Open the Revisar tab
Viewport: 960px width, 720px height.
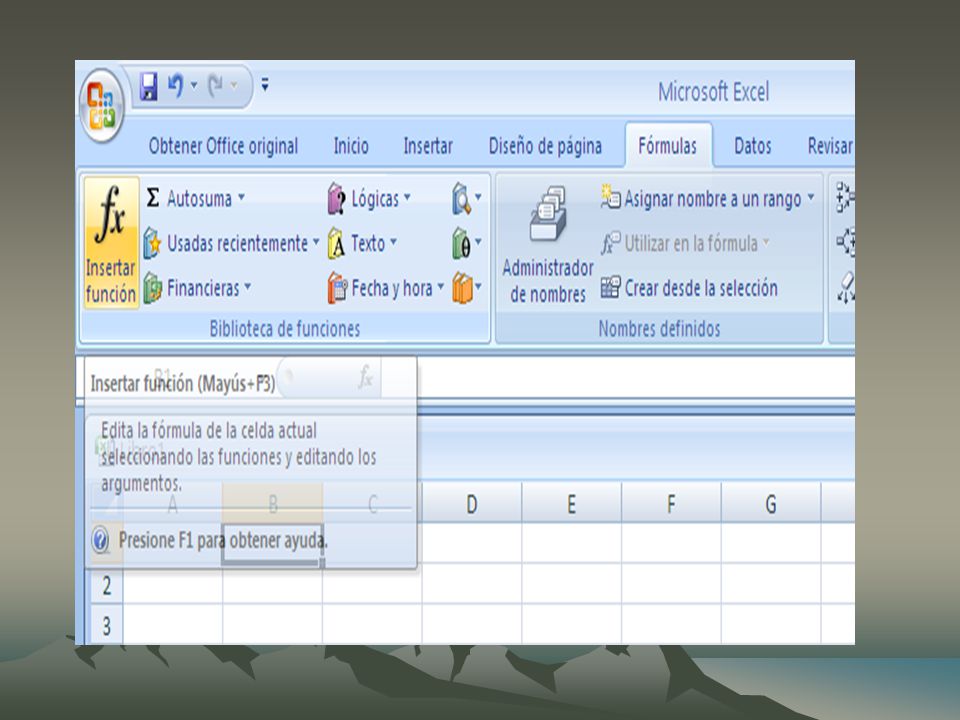click(830, 146)
